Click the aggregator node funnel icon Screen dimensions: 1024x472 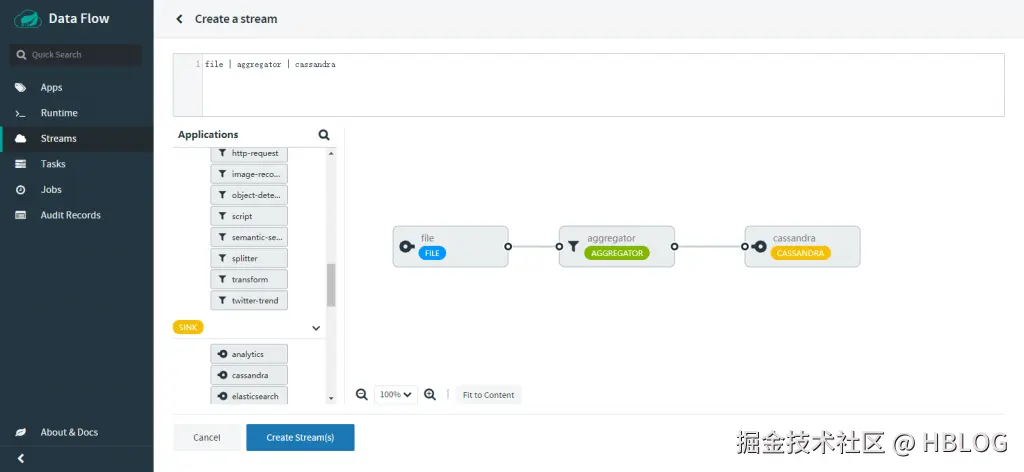pos(573,247)
